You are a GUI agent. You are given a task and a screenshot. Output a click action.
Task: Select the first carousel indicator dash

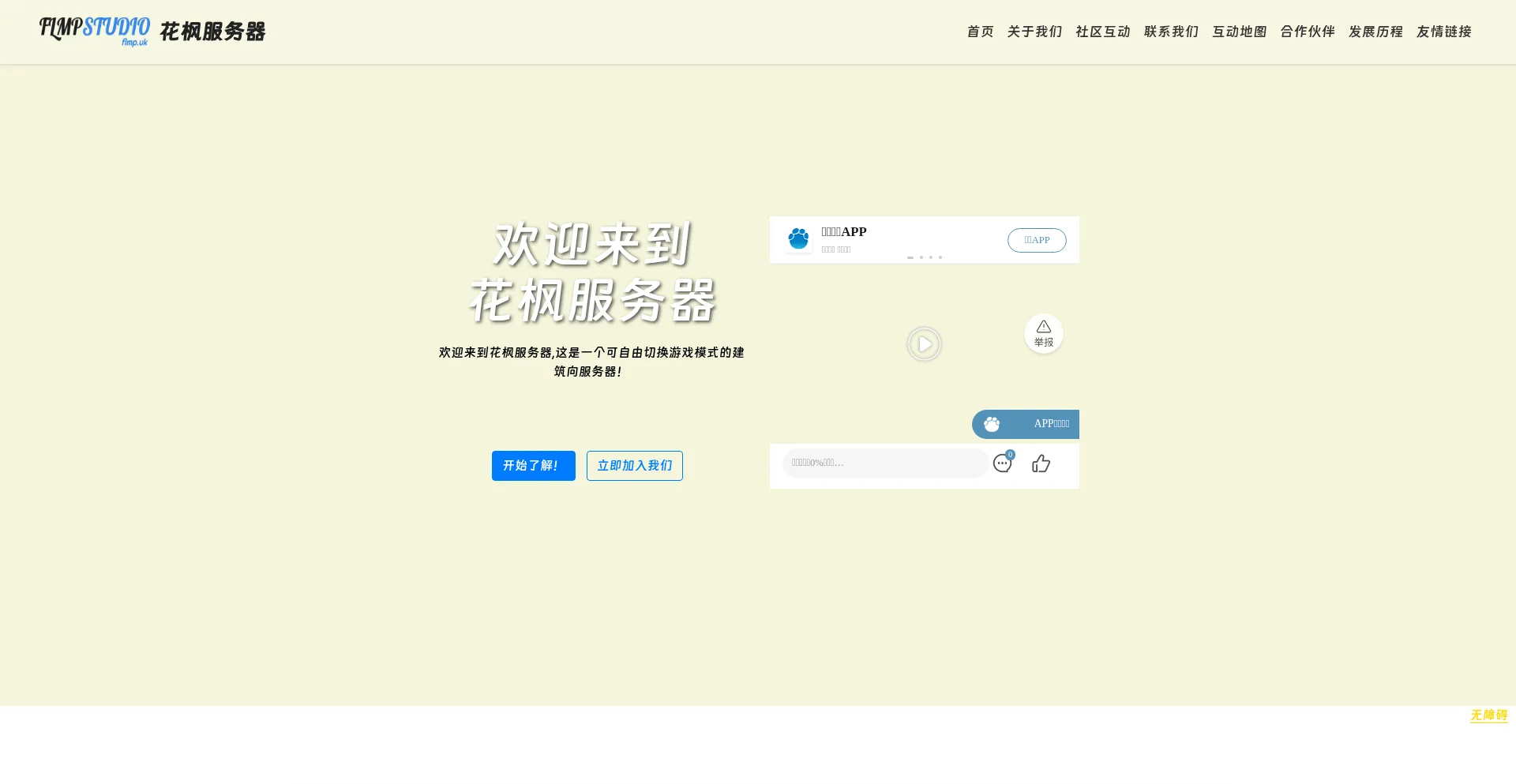pos(910,257)
